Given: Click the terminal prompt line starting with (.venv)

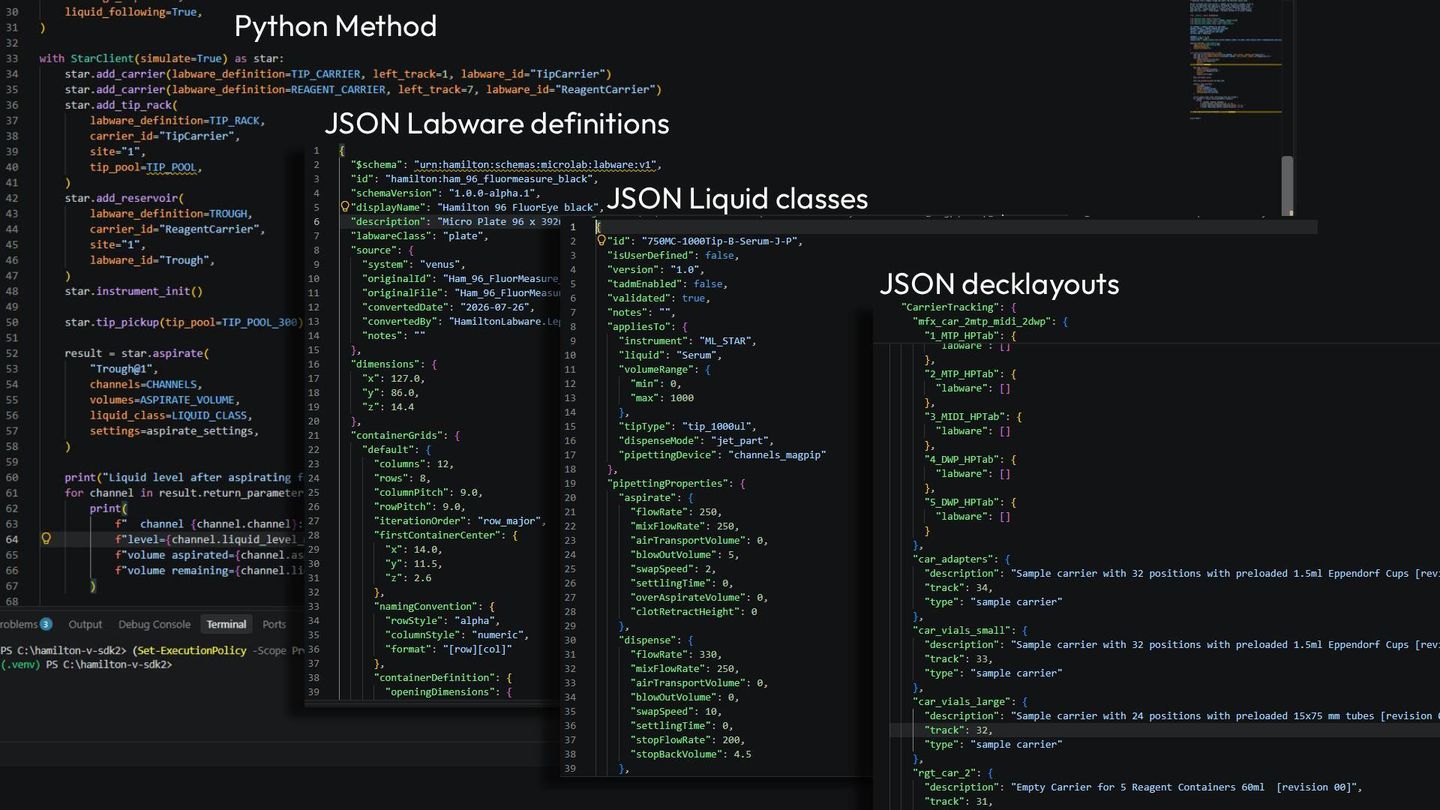Looking at the screenshot, I should pyautogui.click(x=87, y=665).
